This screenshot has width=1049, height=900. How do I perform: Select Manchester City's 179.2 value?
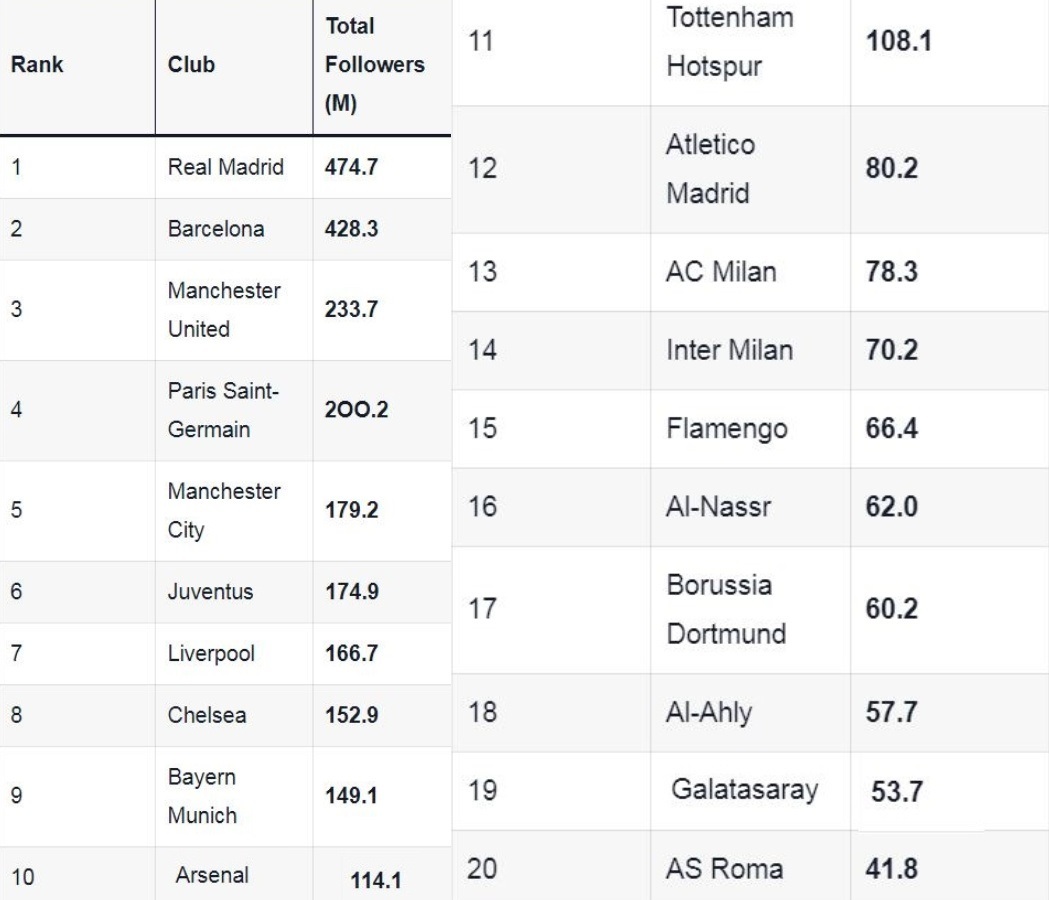pyautogui.click(x=351, y=510)
